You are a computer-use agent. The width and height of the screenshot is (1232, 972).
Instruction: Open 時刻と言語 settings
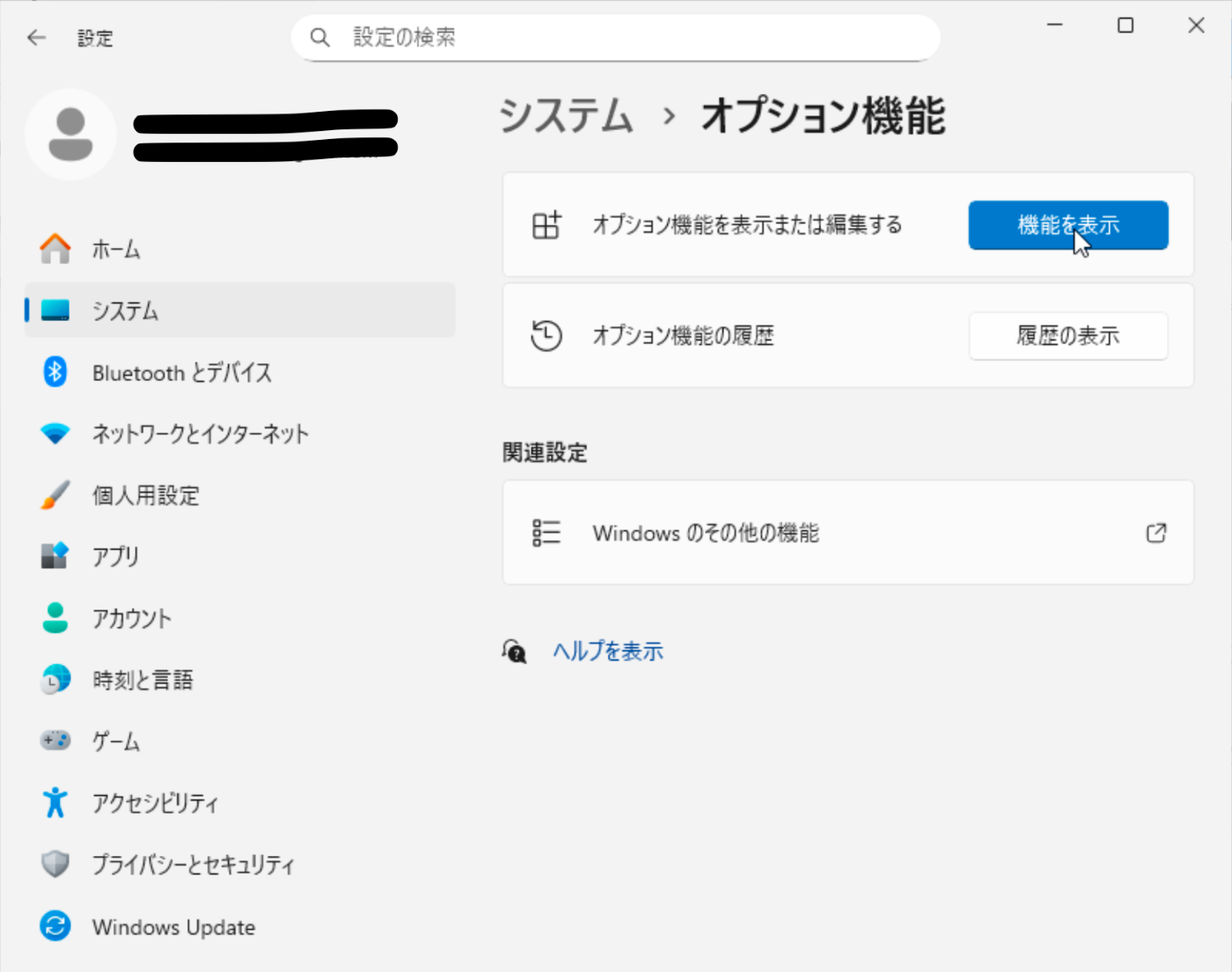pyautogui.click(x=239, y=680)
